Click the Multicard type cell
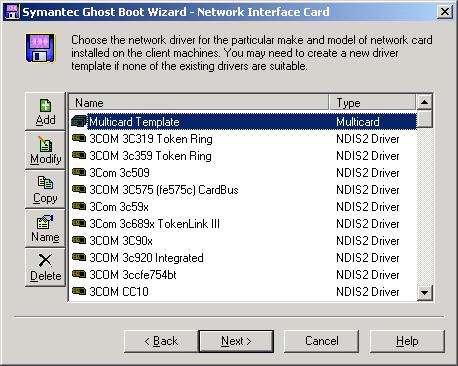This screenshot has height=366, width=458. click(x=358, y=122)
